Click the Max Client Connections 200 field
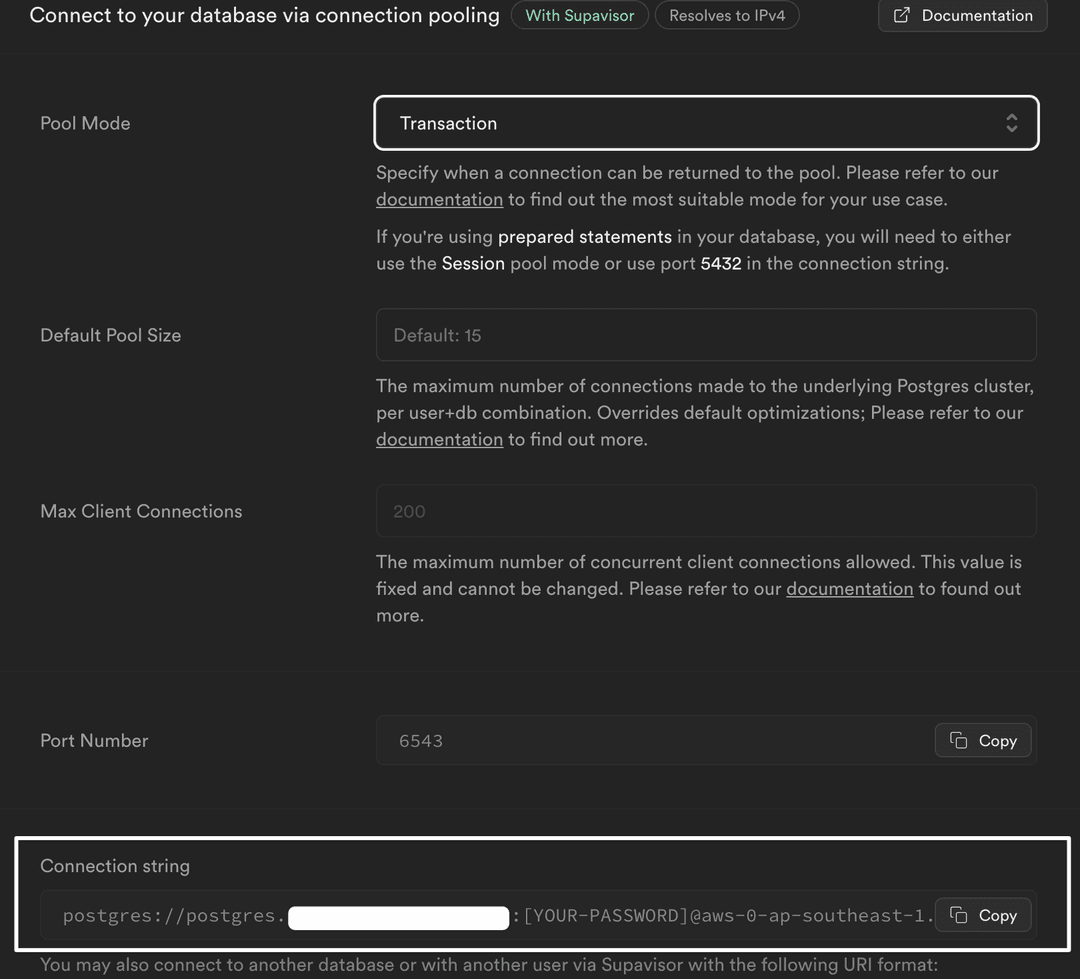Image resolution: width=1080 pixels, height=979 pixels. tap(705, 511)
